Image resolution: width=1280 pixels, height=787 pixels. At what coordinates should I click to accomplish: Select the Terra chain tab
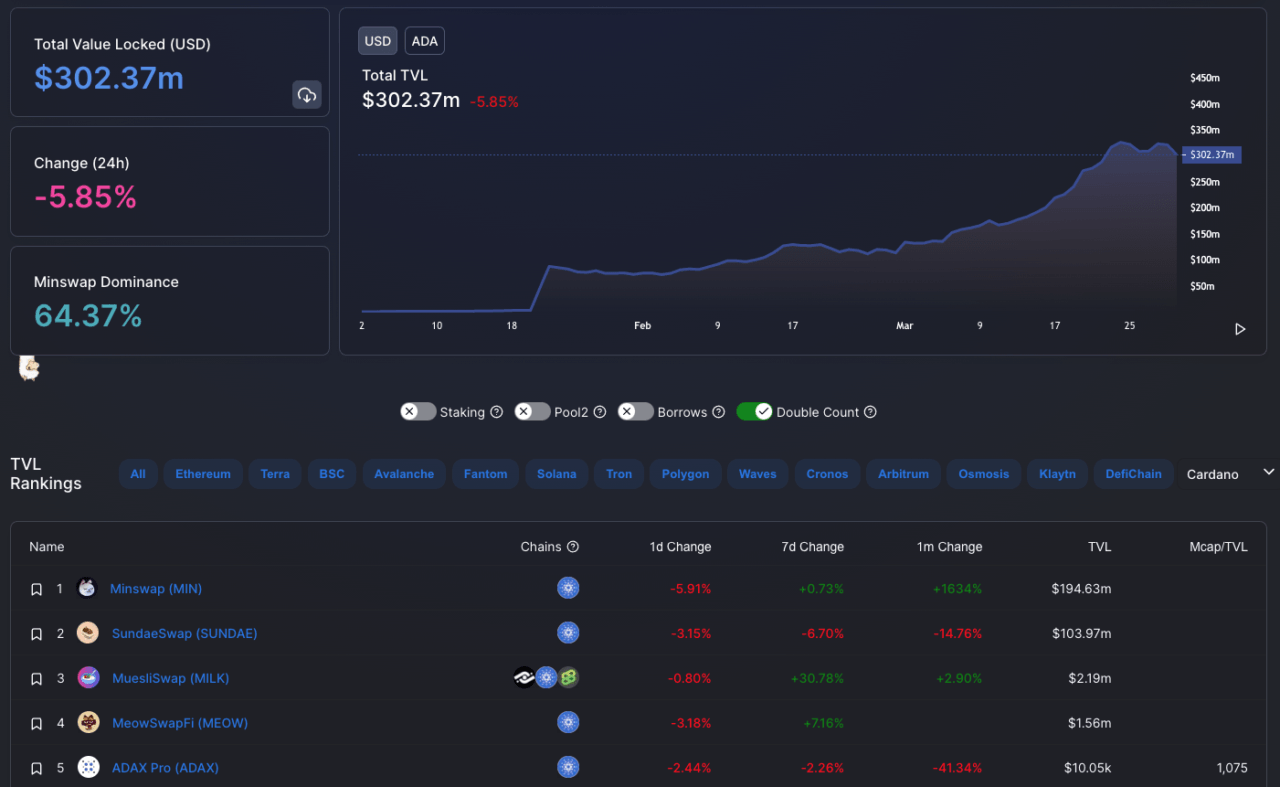275,474
